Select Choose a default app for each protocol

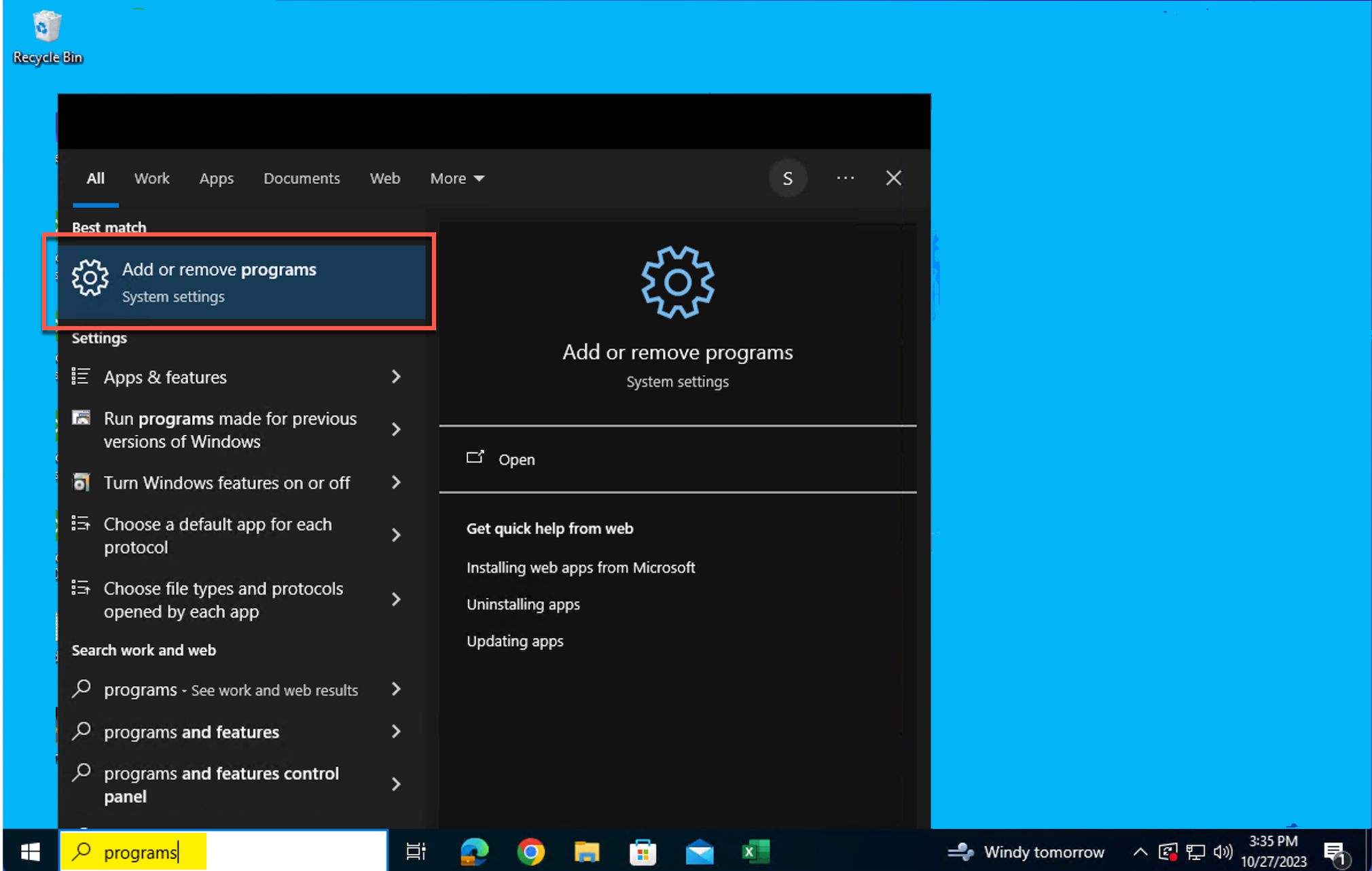point(217,535)
